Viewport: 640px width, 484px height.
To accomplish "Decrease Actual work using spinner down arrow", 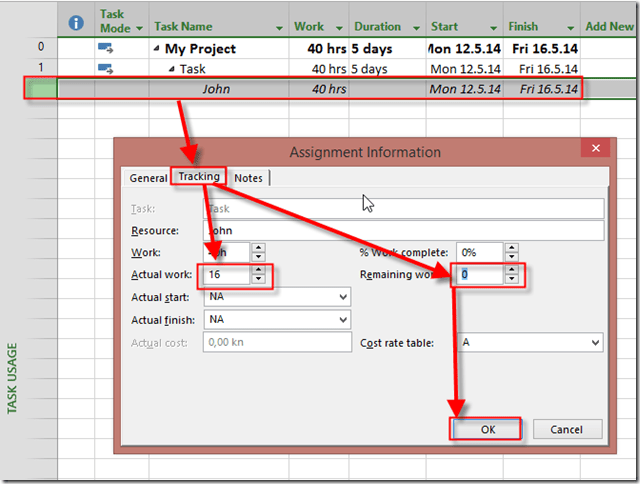I will click(258, 279).
